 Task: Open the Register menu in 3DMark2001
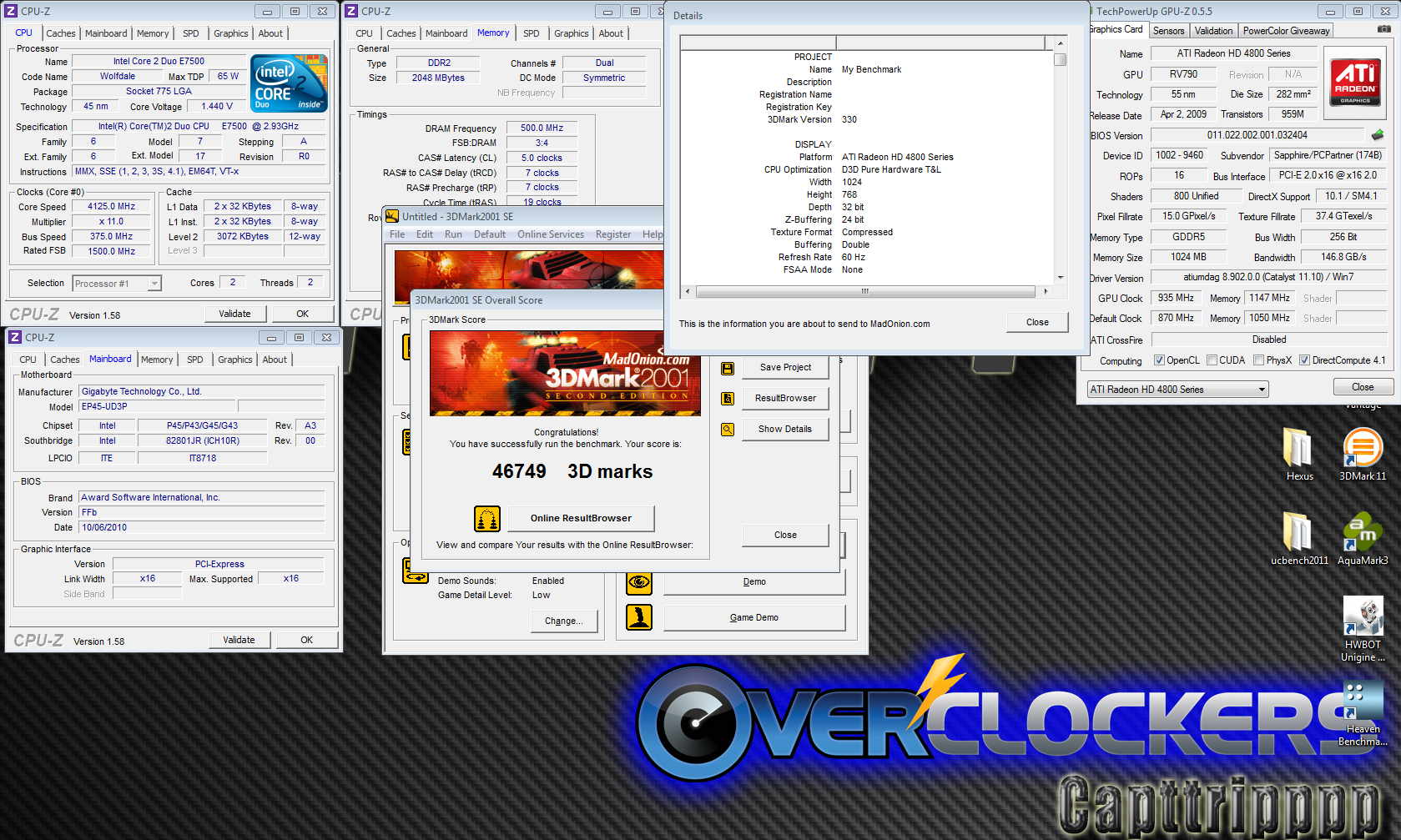(613, 234)
